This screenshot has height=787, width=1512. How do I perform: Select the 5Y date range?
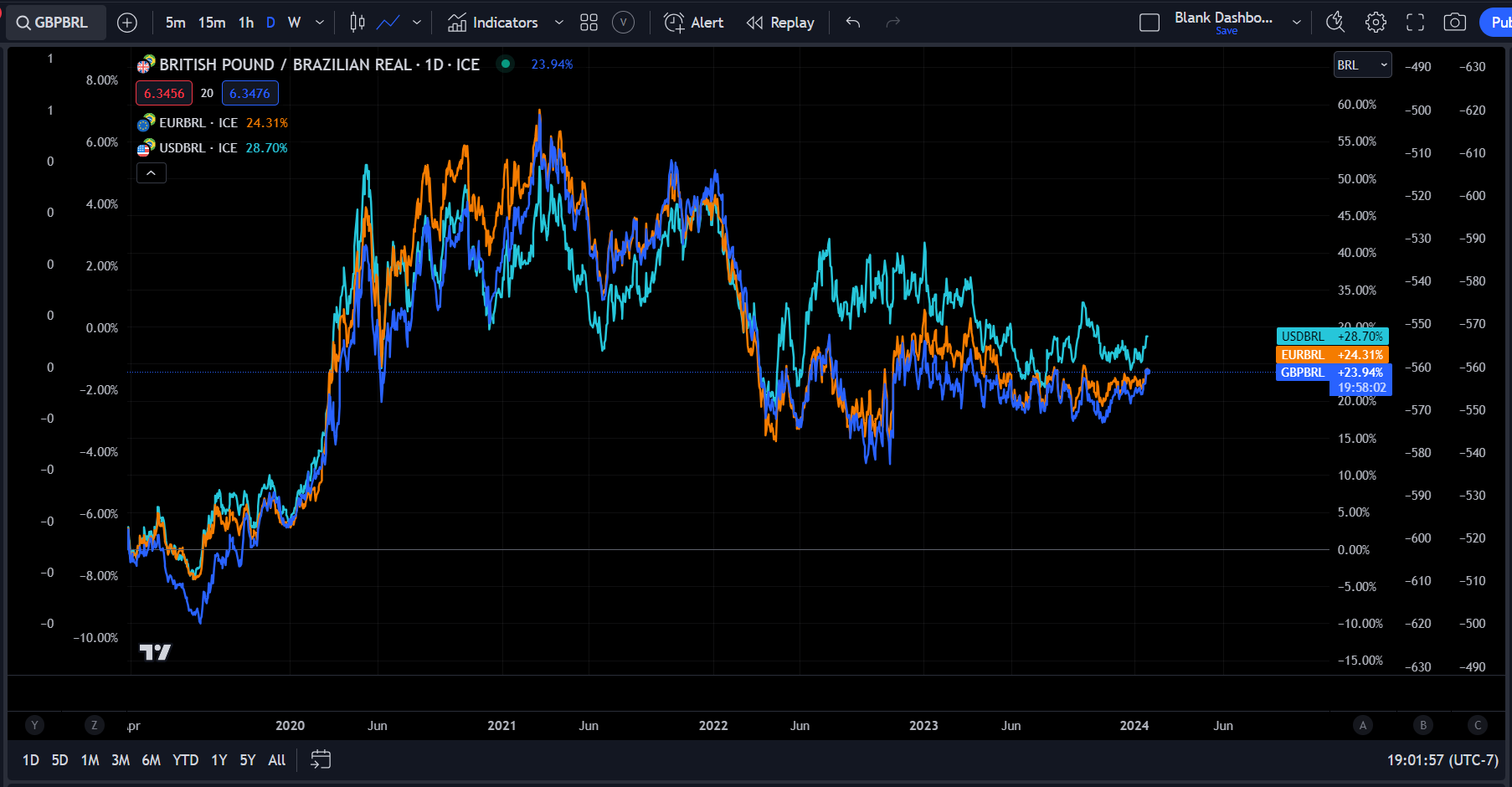[x=248, y=759]
